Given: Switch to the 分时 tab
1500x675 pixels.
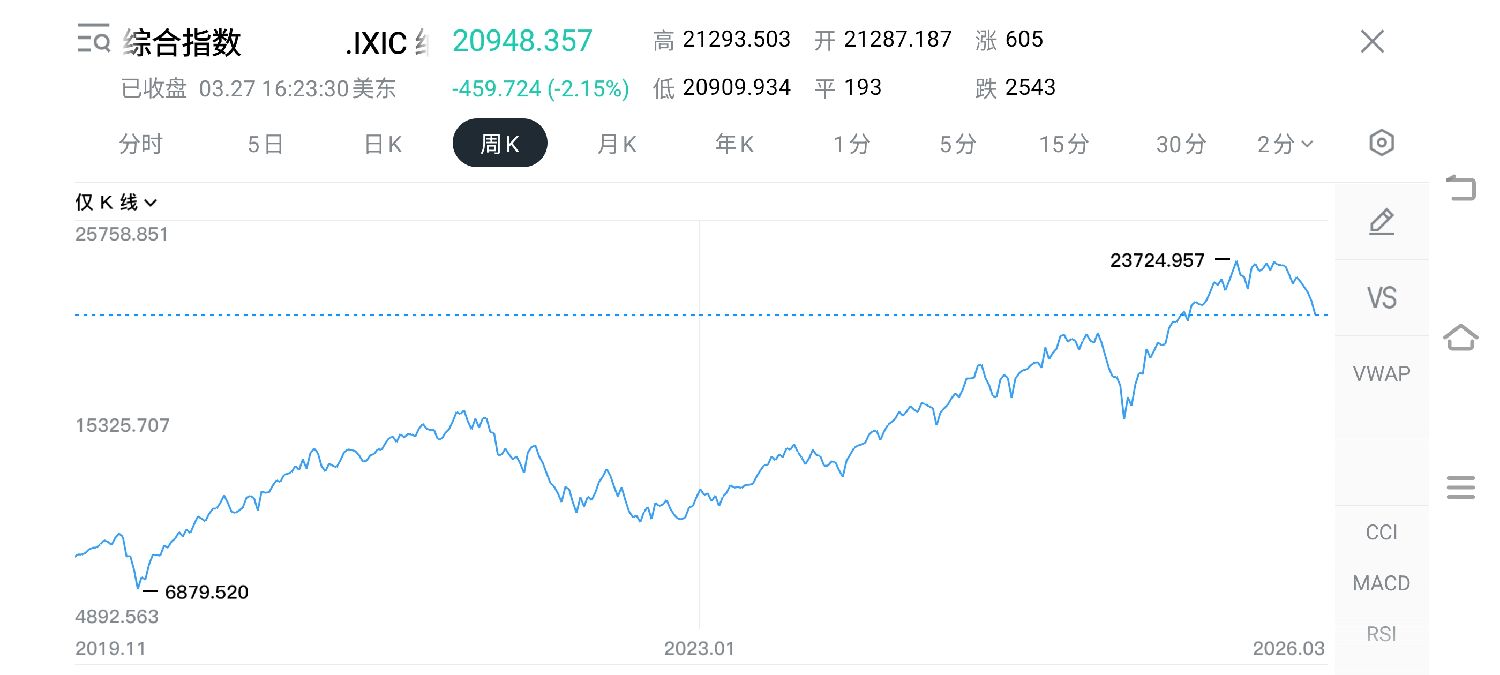Looking at the screenshot, I should click(140, 144).
